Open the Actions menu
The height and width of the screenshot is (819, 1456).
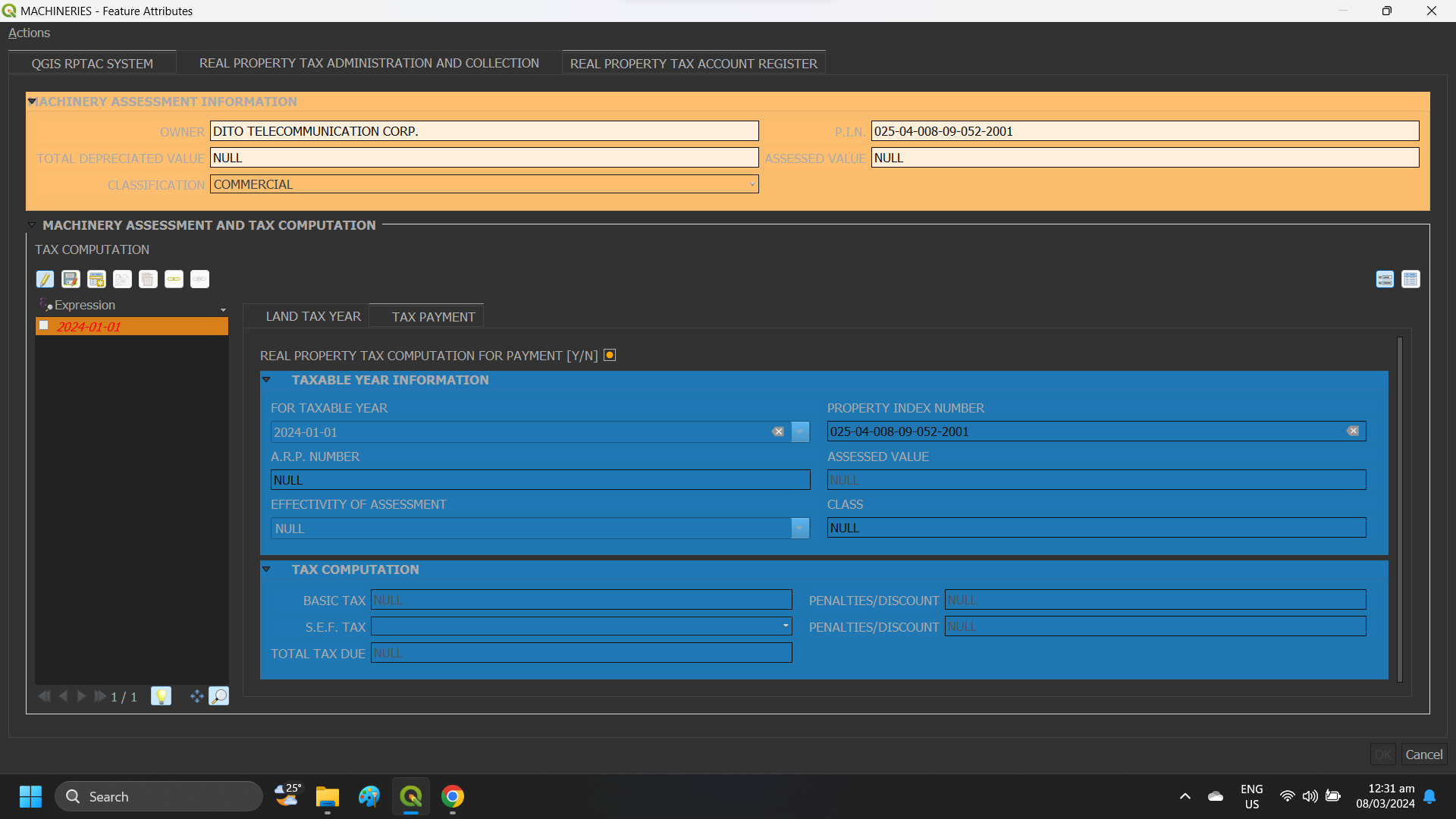(x=28, y=33)
